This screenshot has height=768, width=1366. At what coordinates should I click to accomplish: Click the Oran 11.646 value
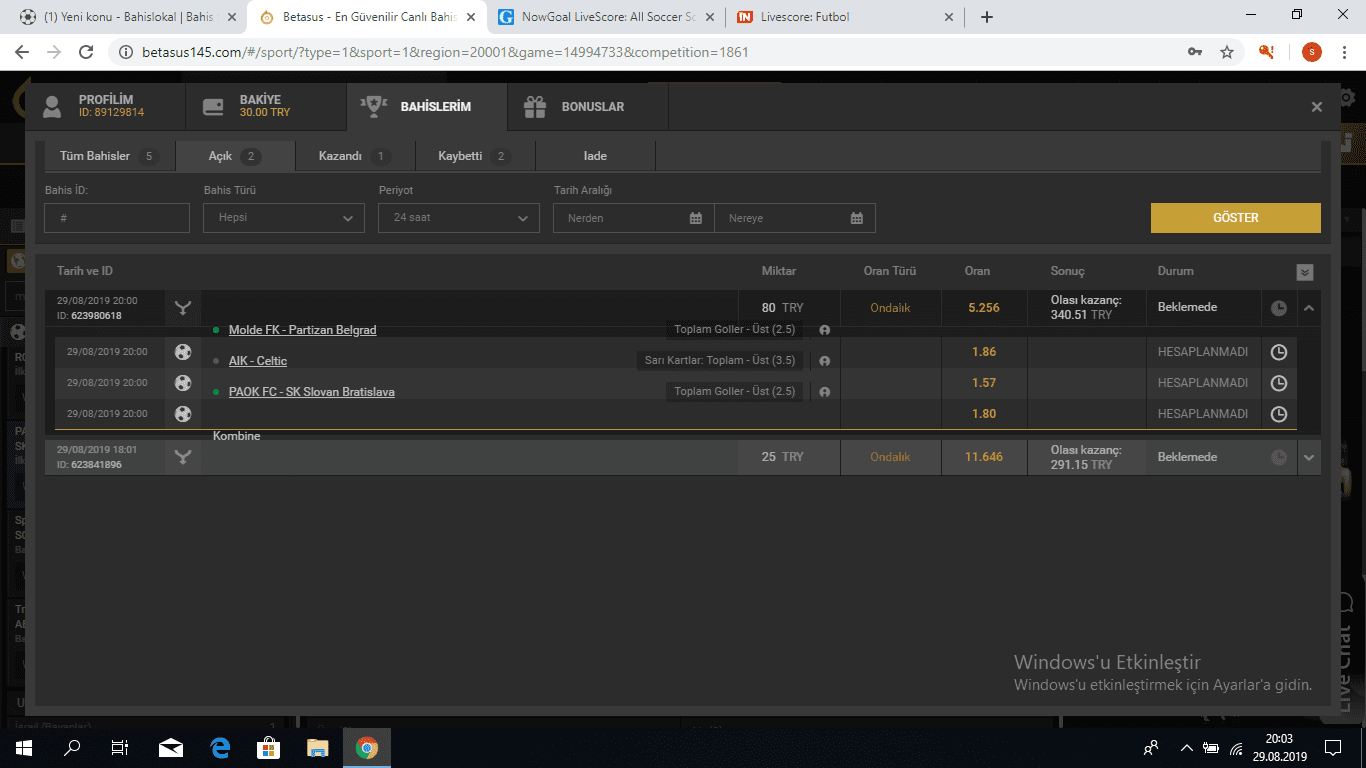[984, 457]
